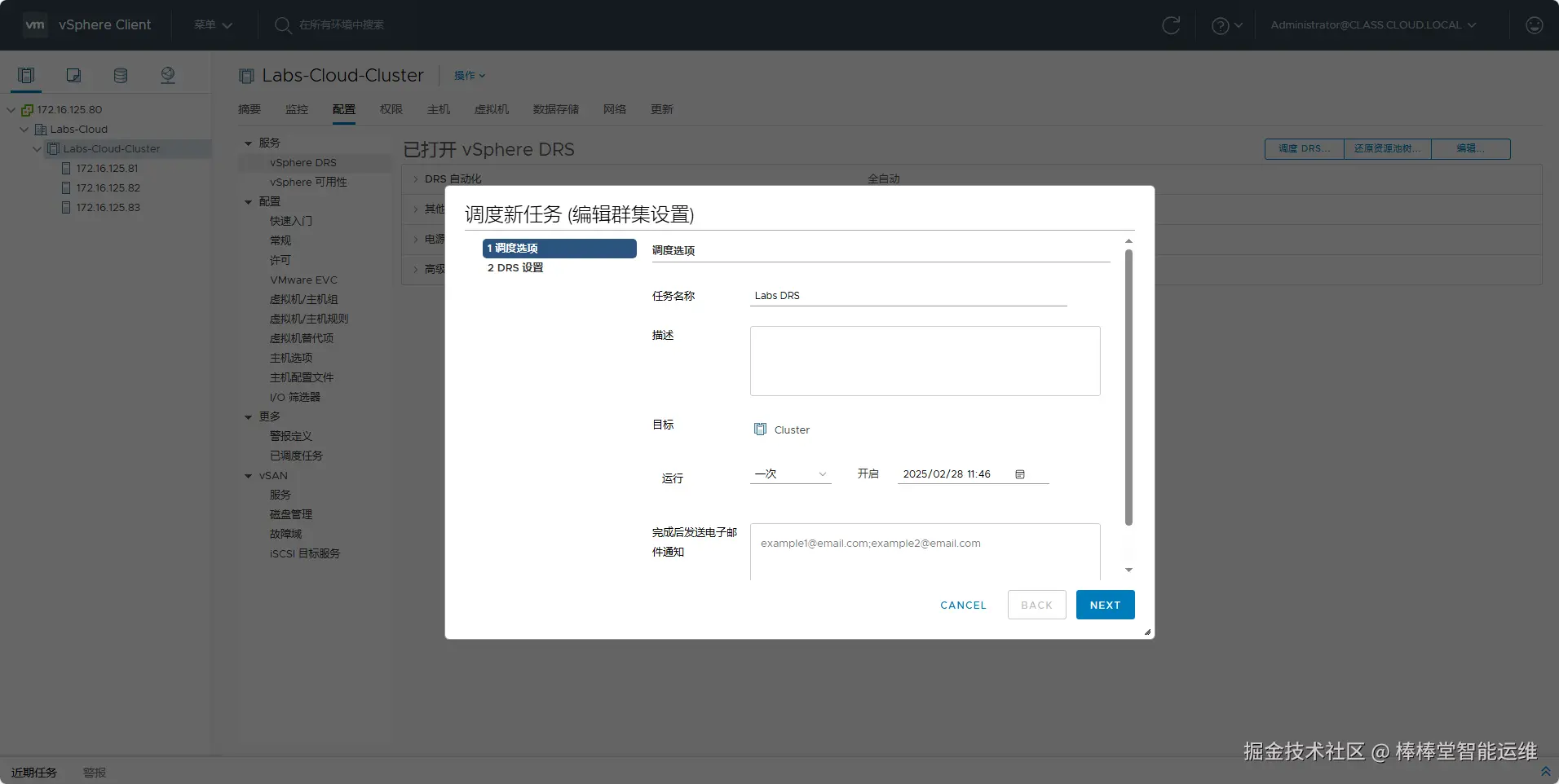This screenshot has height=784, width=1559.
Task: Click the 调度 DRS button
Action: [x=1304, y=149]
